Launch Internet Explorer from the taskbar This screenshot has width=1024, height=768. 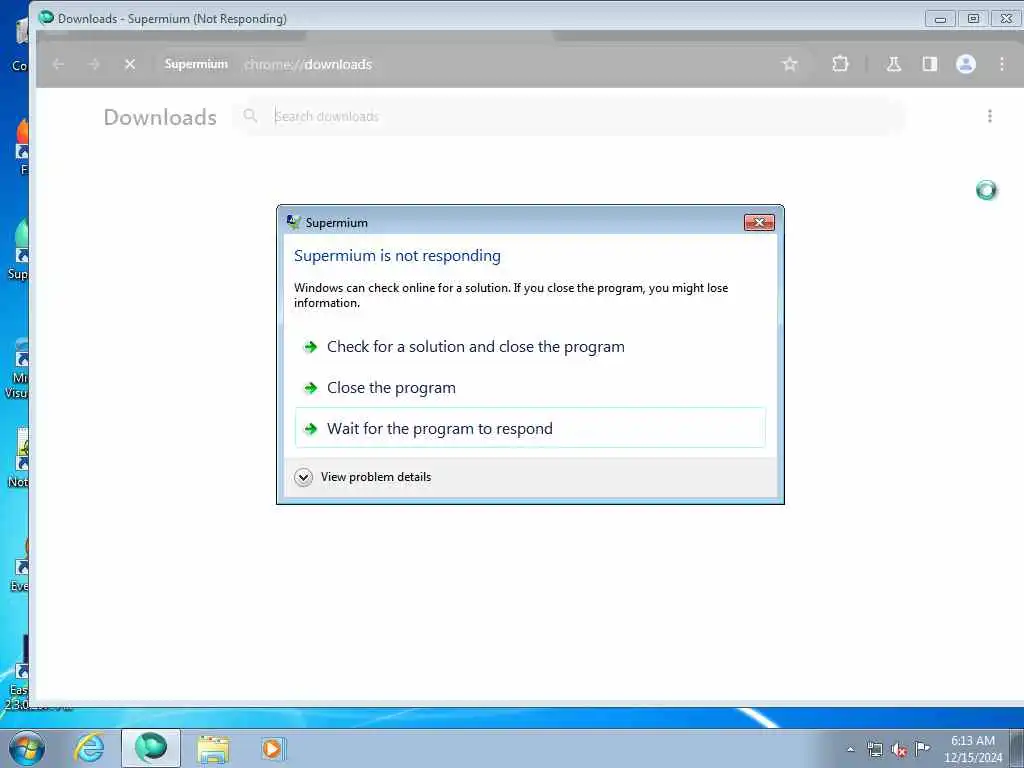click(89, 748)
